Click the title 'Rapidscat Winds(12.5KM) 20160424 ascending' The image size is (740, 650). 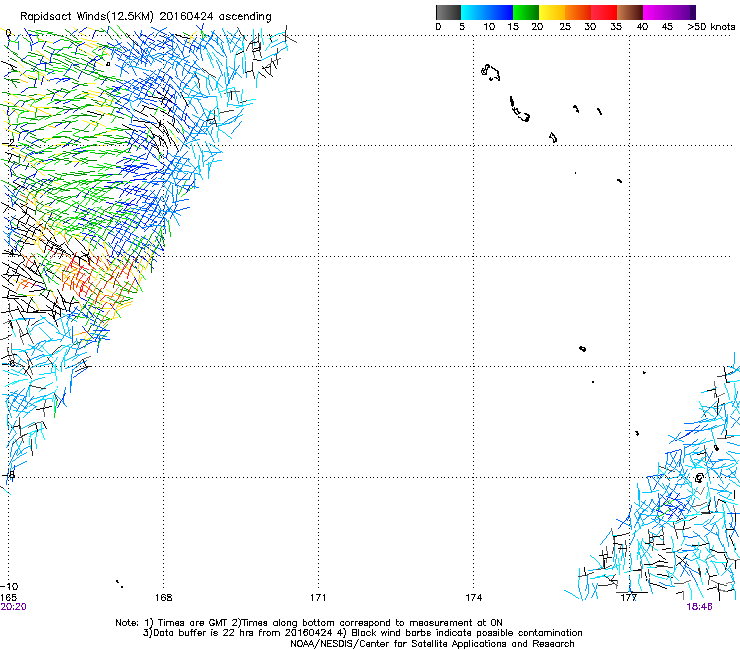tap(146, 16)
